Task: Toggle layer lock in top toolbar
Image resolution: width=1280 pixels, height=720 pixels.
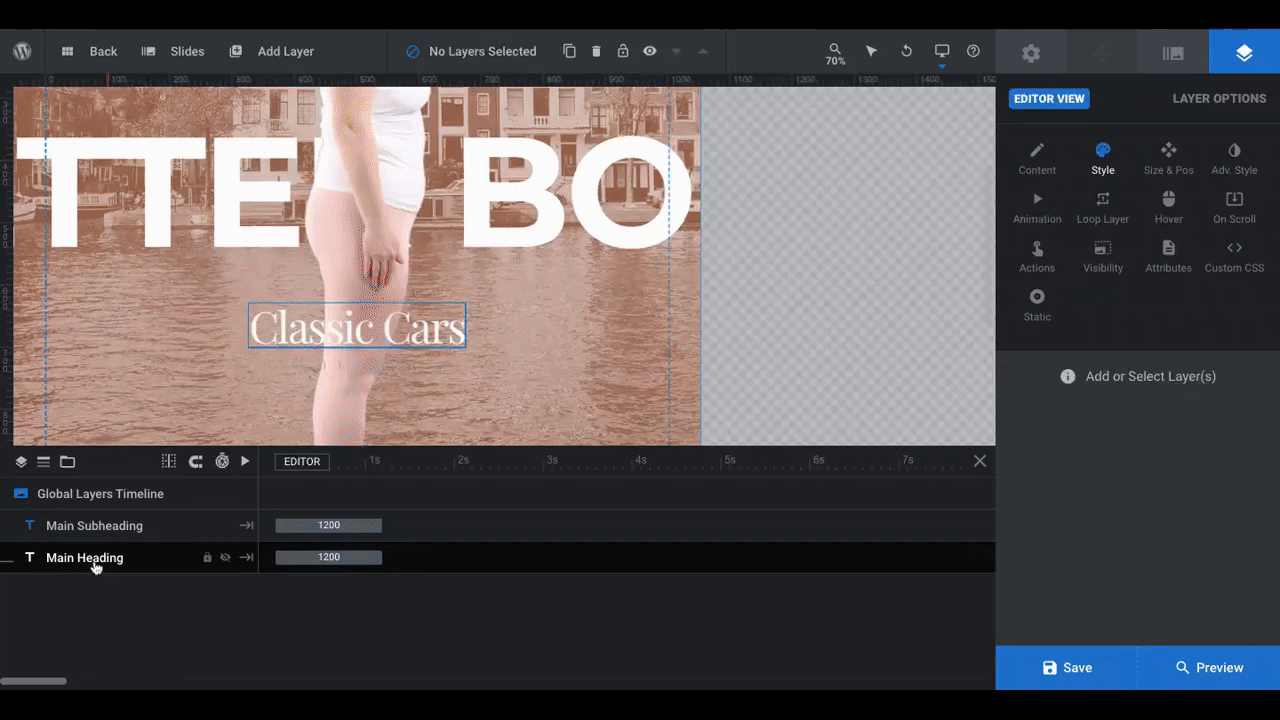Action: (623, 51)
